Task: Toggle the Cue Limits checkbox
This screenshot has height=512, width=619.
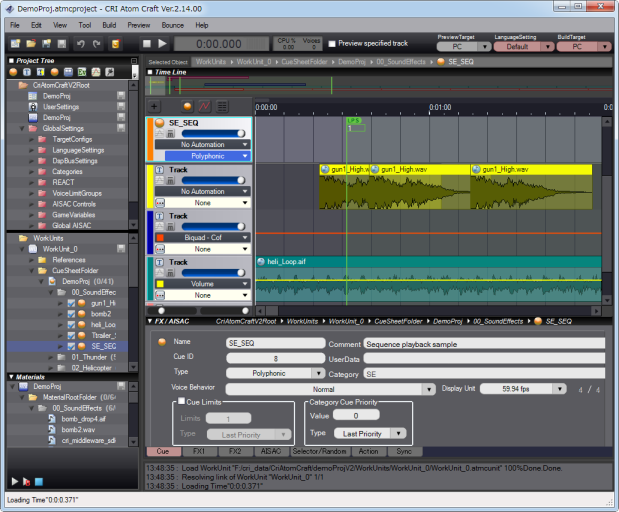Action: click(x=179, y=401)
